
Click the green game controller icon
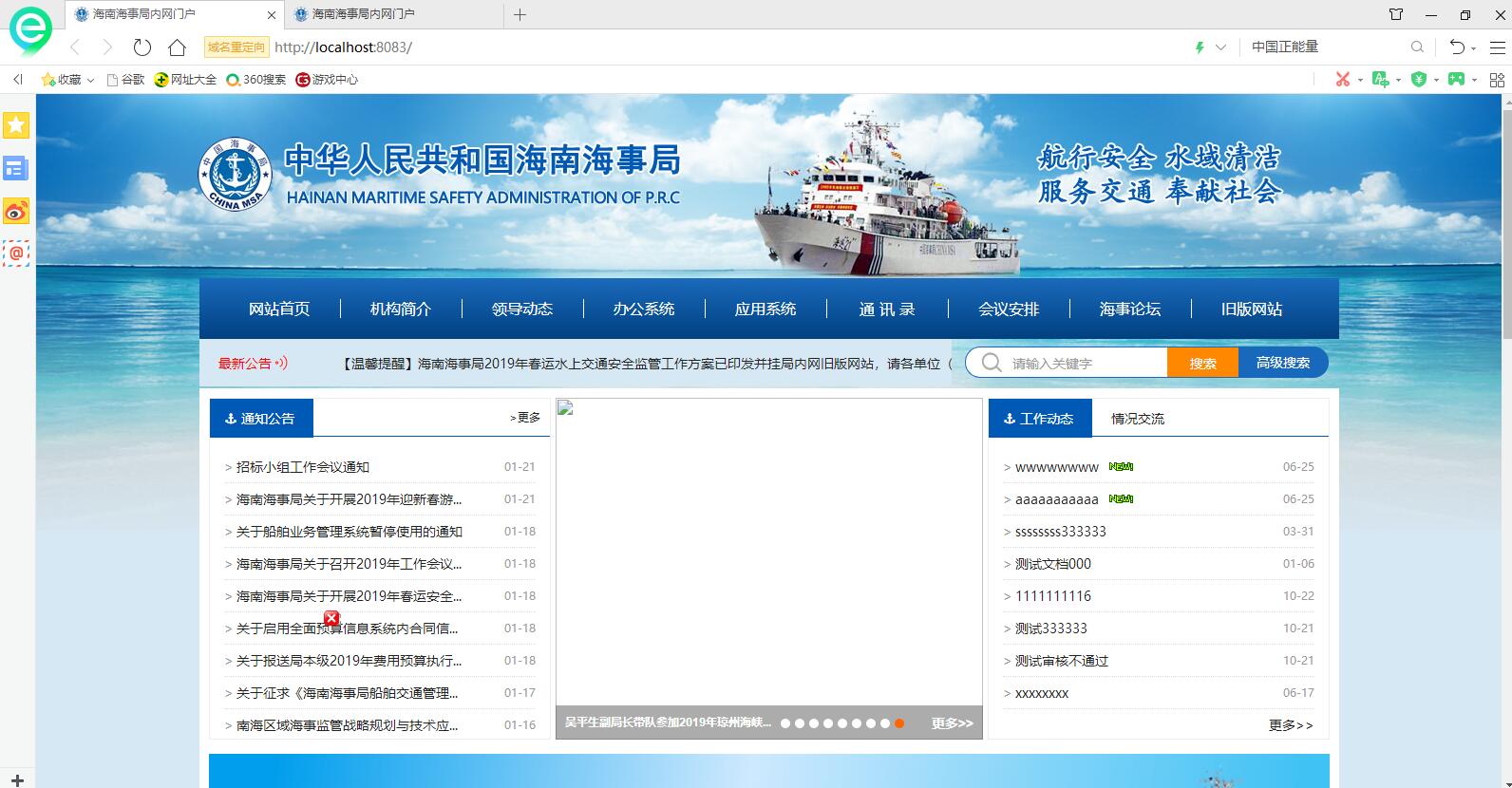point(1456,79)
